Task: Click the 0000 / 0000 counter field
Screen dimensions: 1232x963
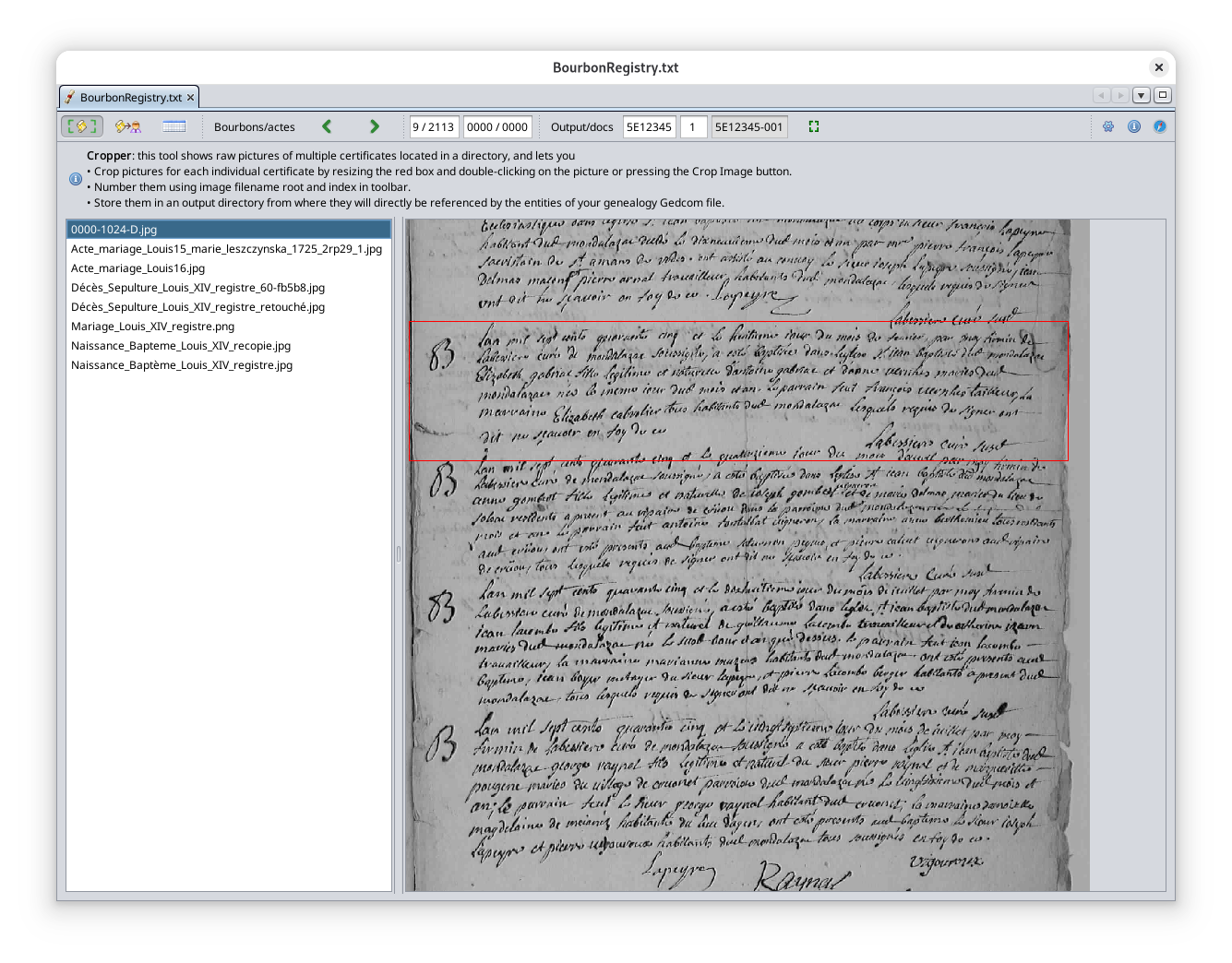Action: (x=497, y=127)
